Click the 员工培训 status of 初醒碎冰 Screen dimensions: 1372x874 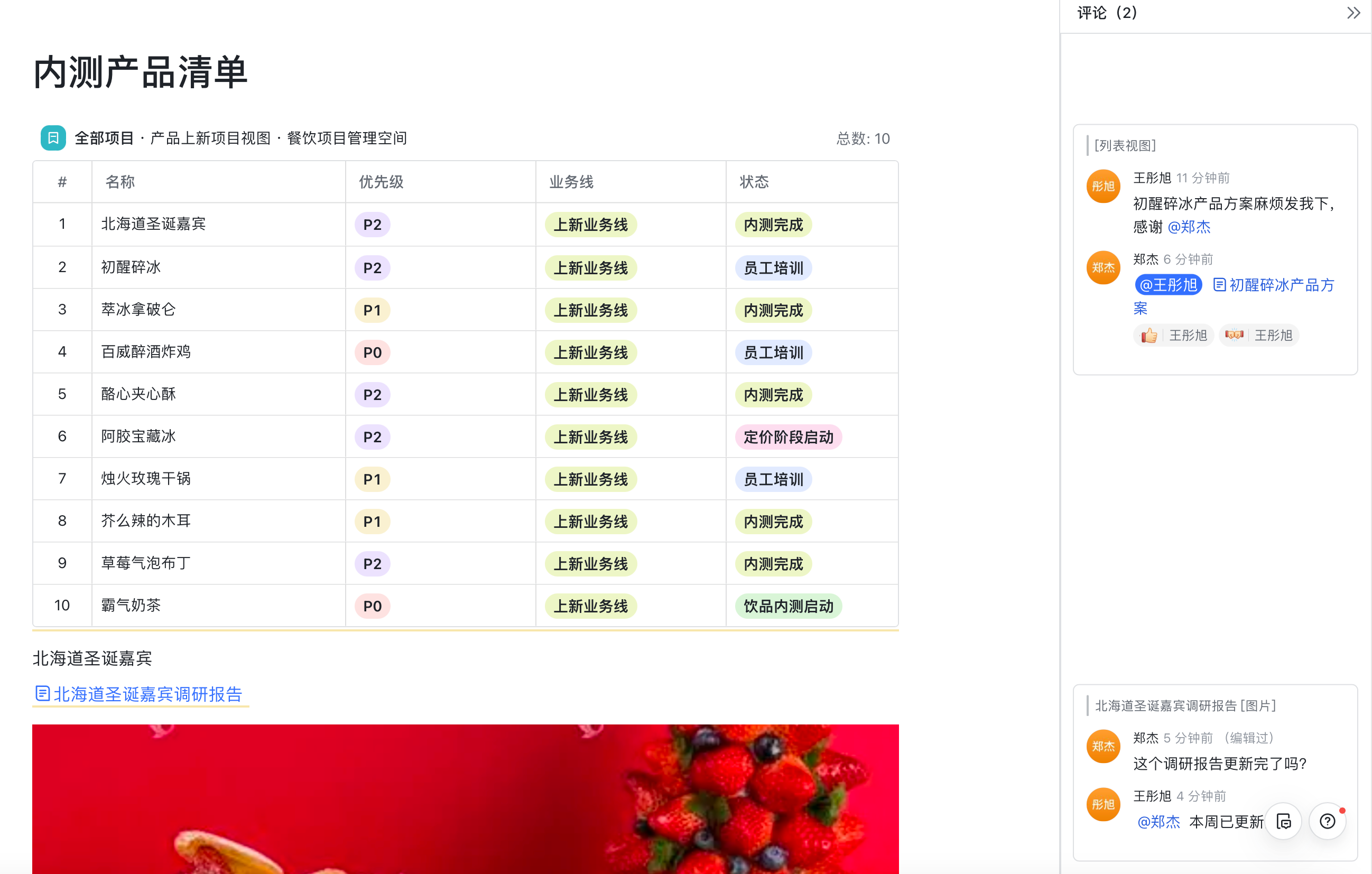tap(773, 268)
